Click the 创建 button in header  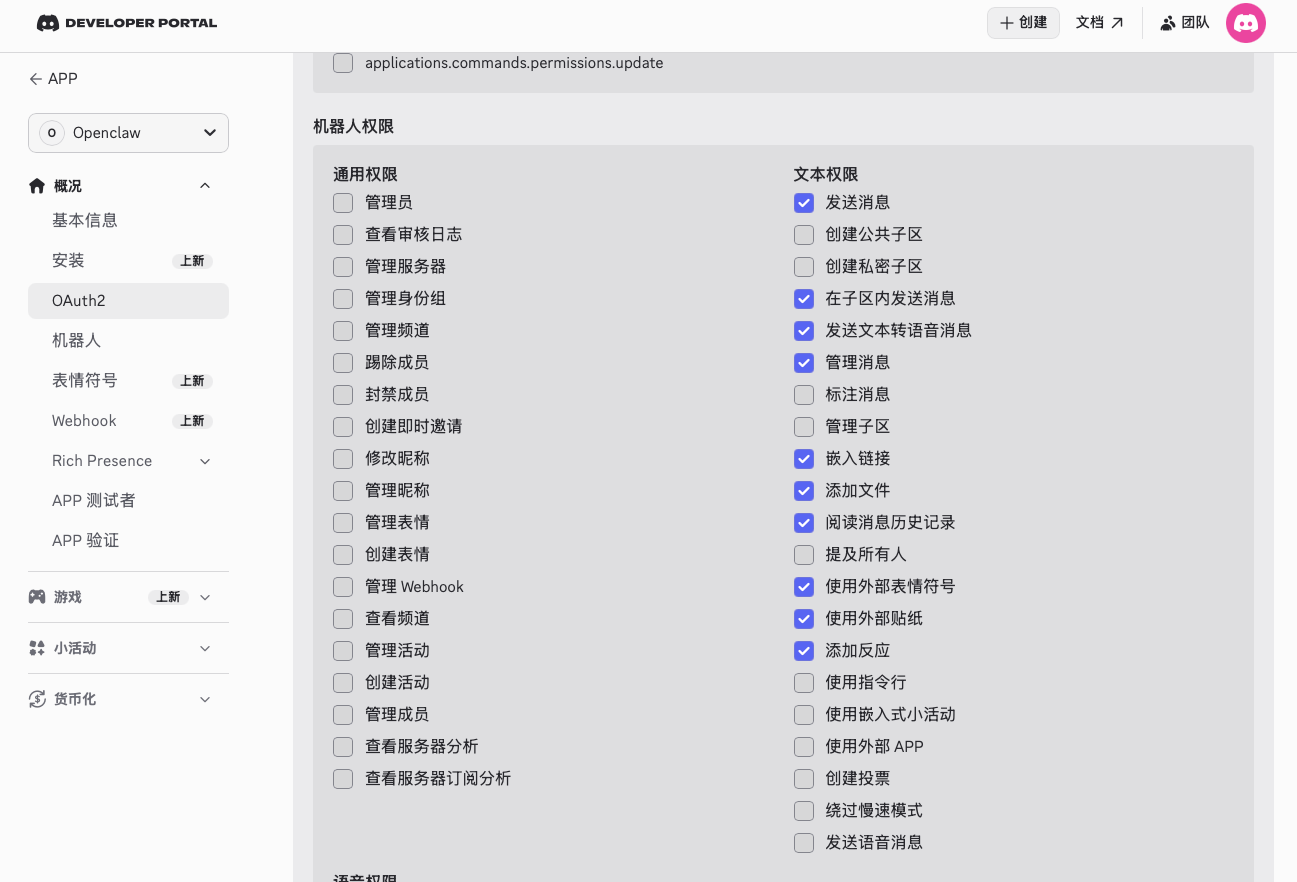pyautogui.click(x=1023, y=23)
